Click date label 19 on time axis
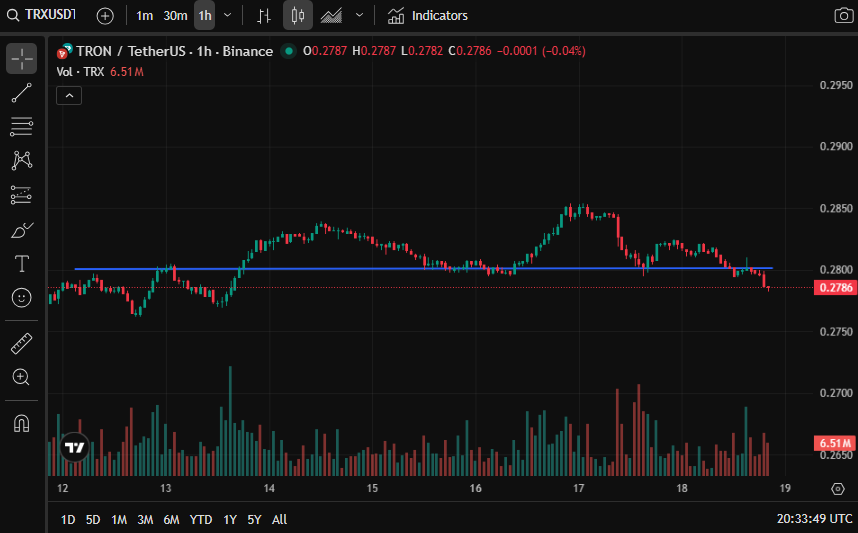This screenshot has height=533, width=858. click(x=785, y=488)
